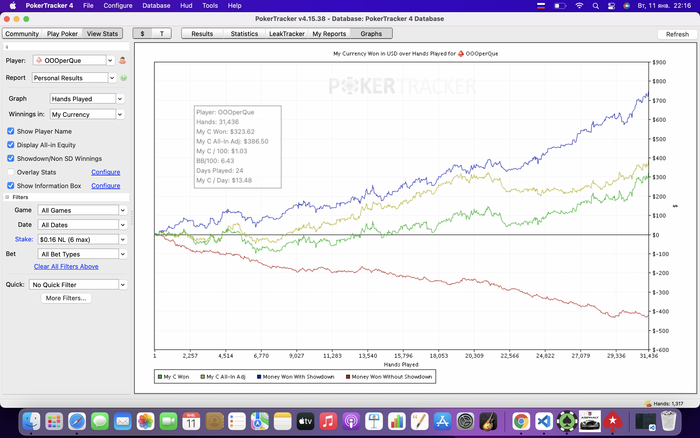The width and height of the screenshot is (700, 438).
Task: Open Messages from the dock
Action: 100,421
